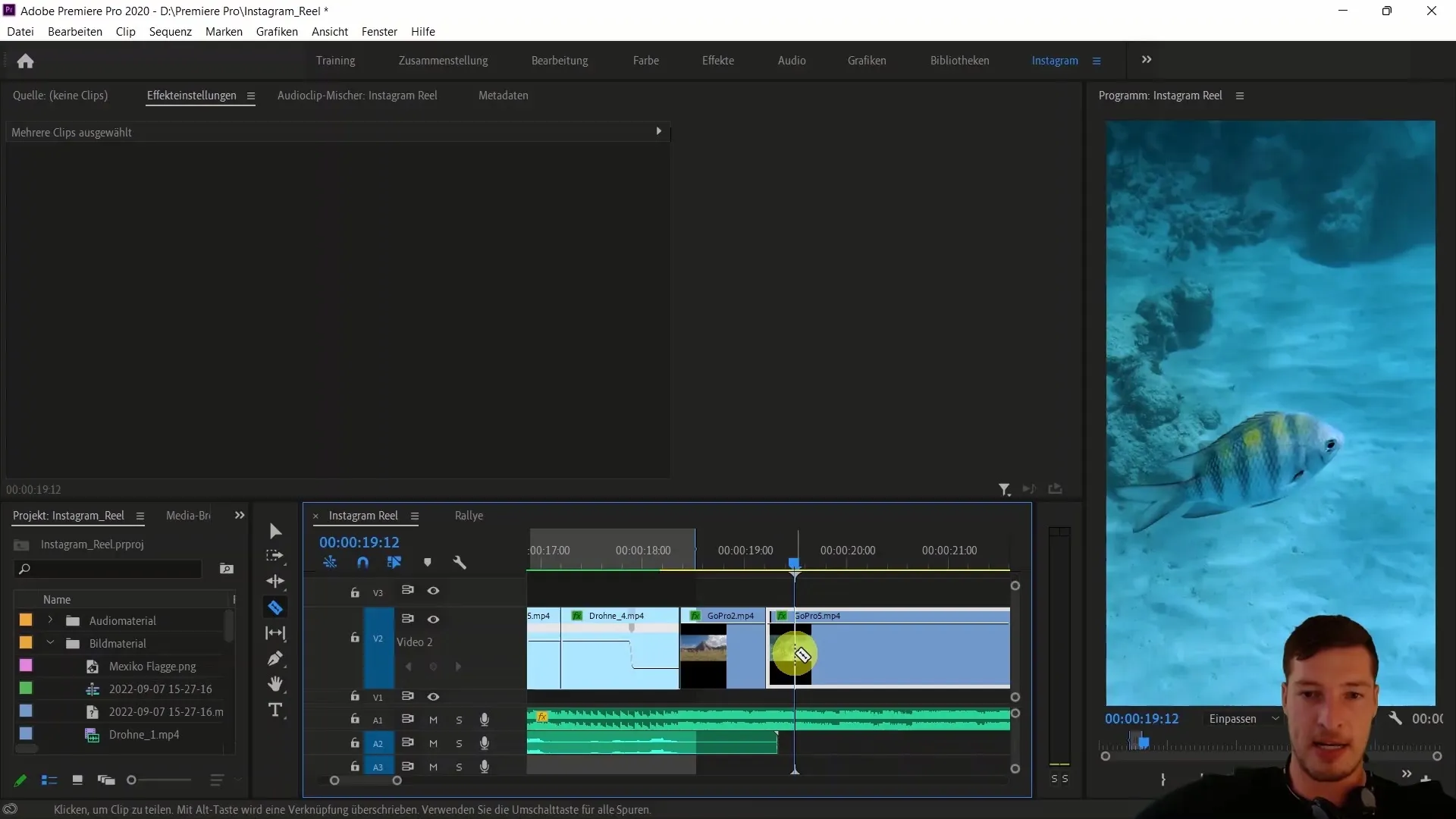This screenshot has height=819, width=1456.
Task: Open Project panel menu icon
Action: pyautogui.click(x=140, y=516)
